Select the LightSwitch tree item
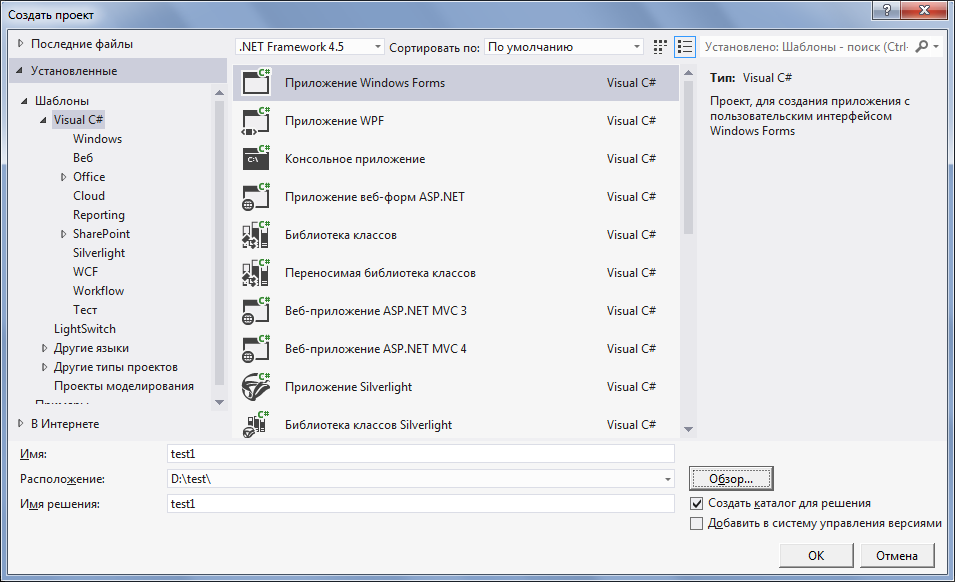This screenshot has width=955, height=582. pos(85,329)
